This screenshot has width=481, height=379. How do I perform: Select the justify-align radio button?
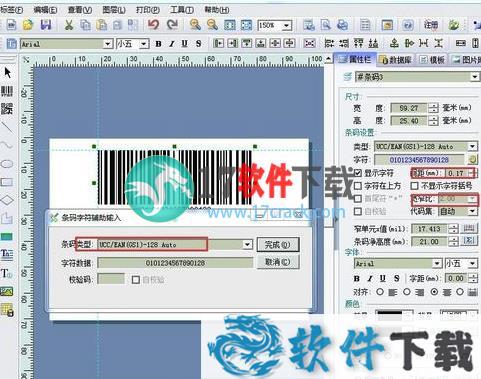click(x=460, y=292)
